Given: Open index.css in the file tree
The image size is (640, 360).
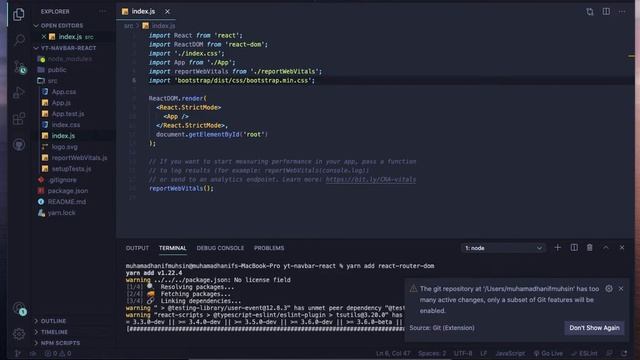Looking at the screenshot, I should tap(66, 125).
